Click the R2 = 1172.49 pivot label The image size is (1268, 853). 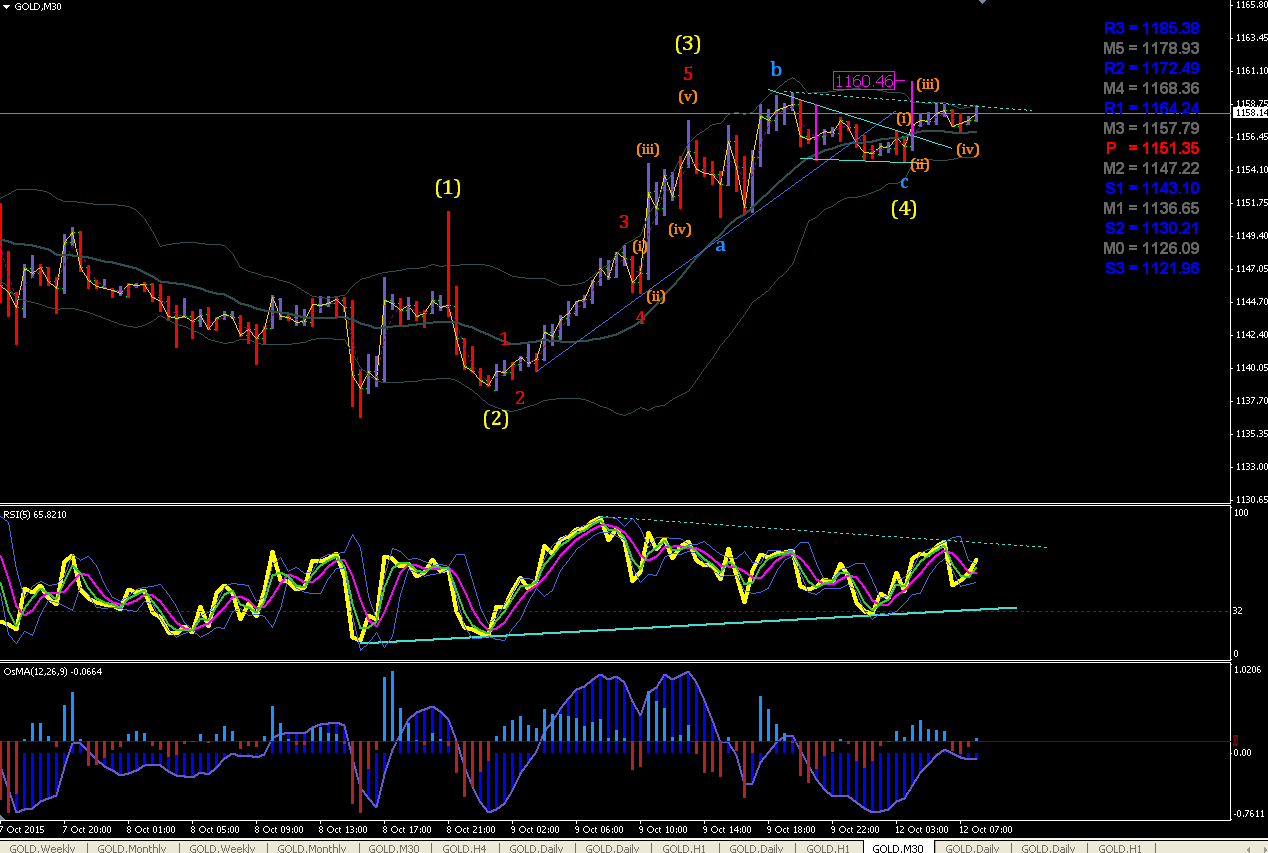(1151, 68)
